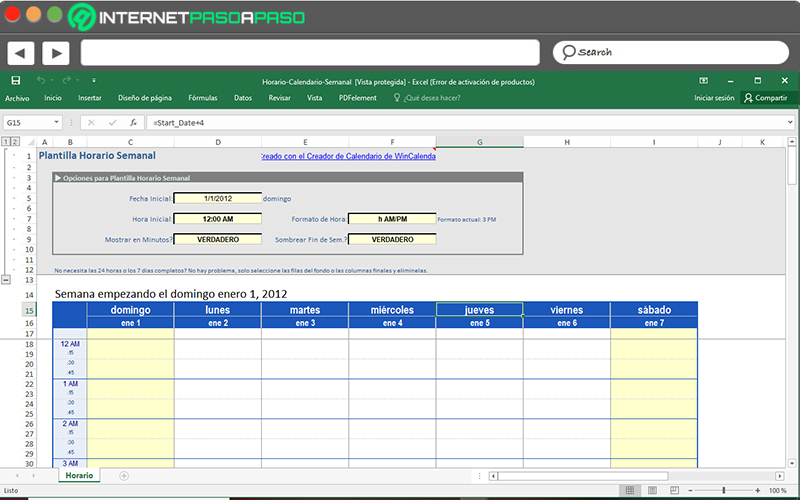Click horizontal scrollbar right arrow
This screenshot has width=800, height=500.
tap(779, 476)
